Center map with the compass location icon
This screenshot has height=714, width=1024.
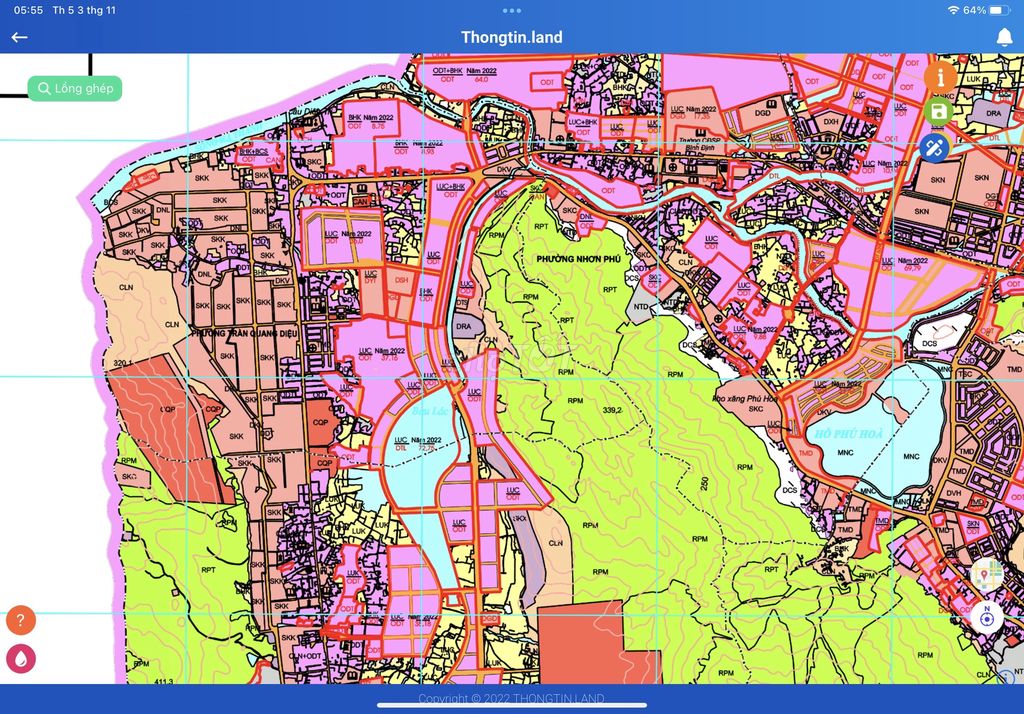pyautogui.click(x=987, y=617)
